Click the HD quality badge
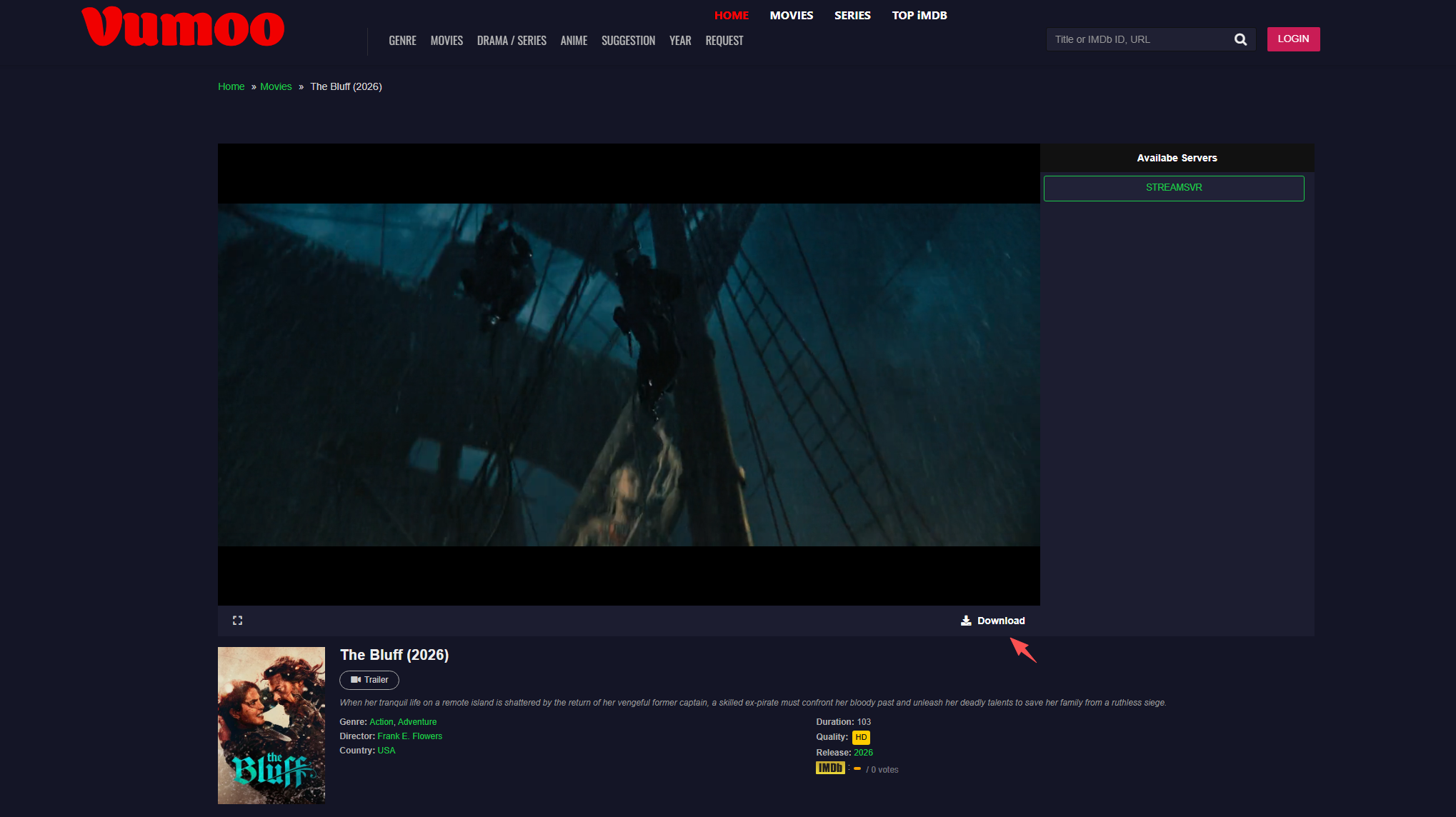Viewport: 1456px width, 817px height. tap(861, 737)
